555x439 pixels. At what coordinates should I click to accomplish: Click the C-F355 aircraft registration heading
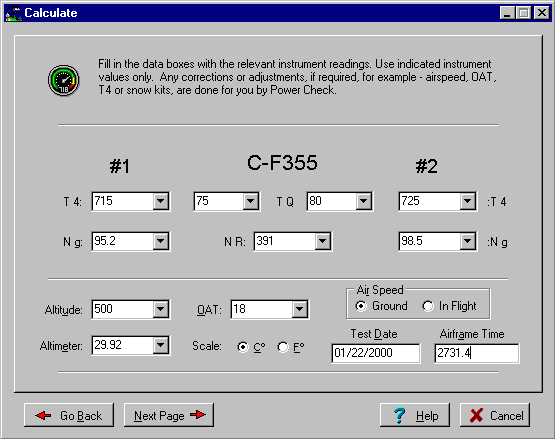coord(282,163)
